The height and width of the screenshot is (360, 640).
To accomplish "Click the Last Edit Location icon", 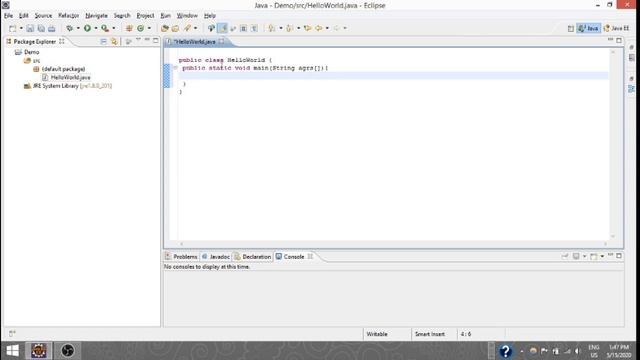I will click(x=308, y=28).
